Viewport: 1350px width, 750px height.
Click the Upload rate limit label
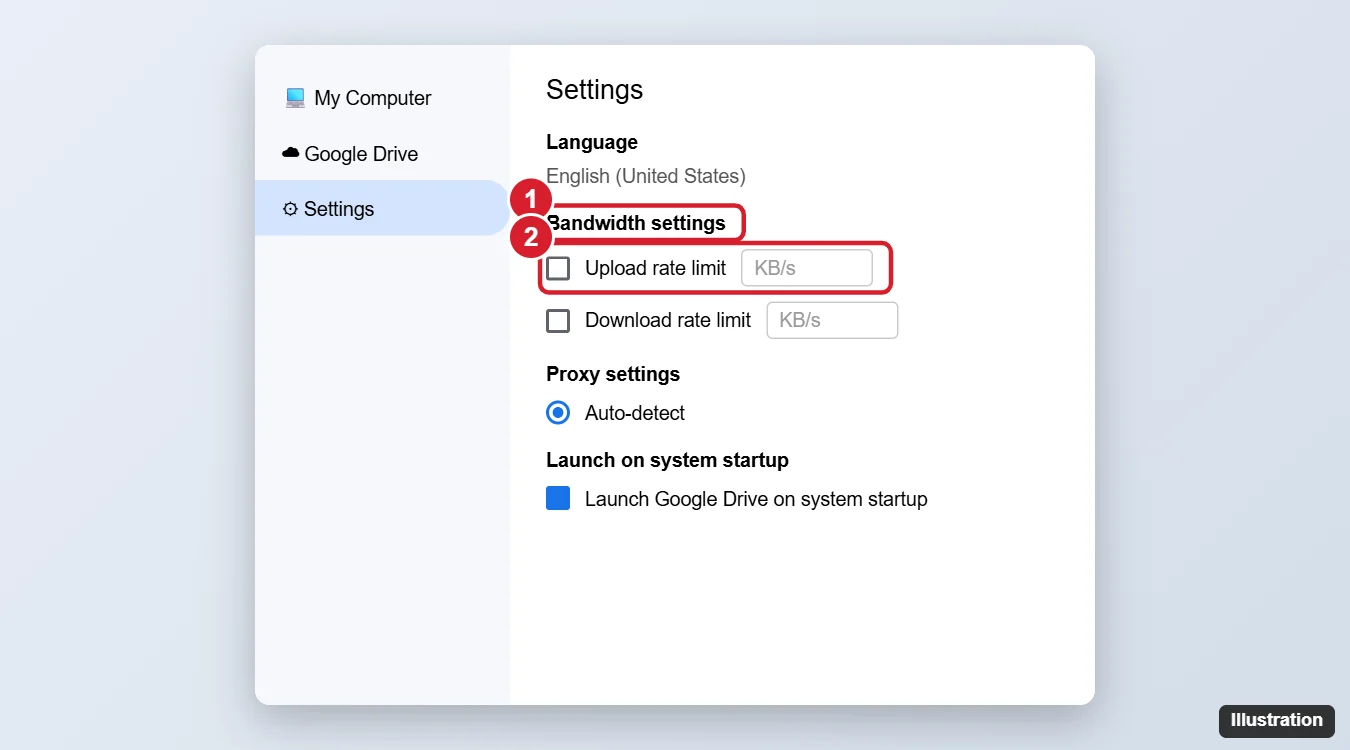click(x=656, y=268)
